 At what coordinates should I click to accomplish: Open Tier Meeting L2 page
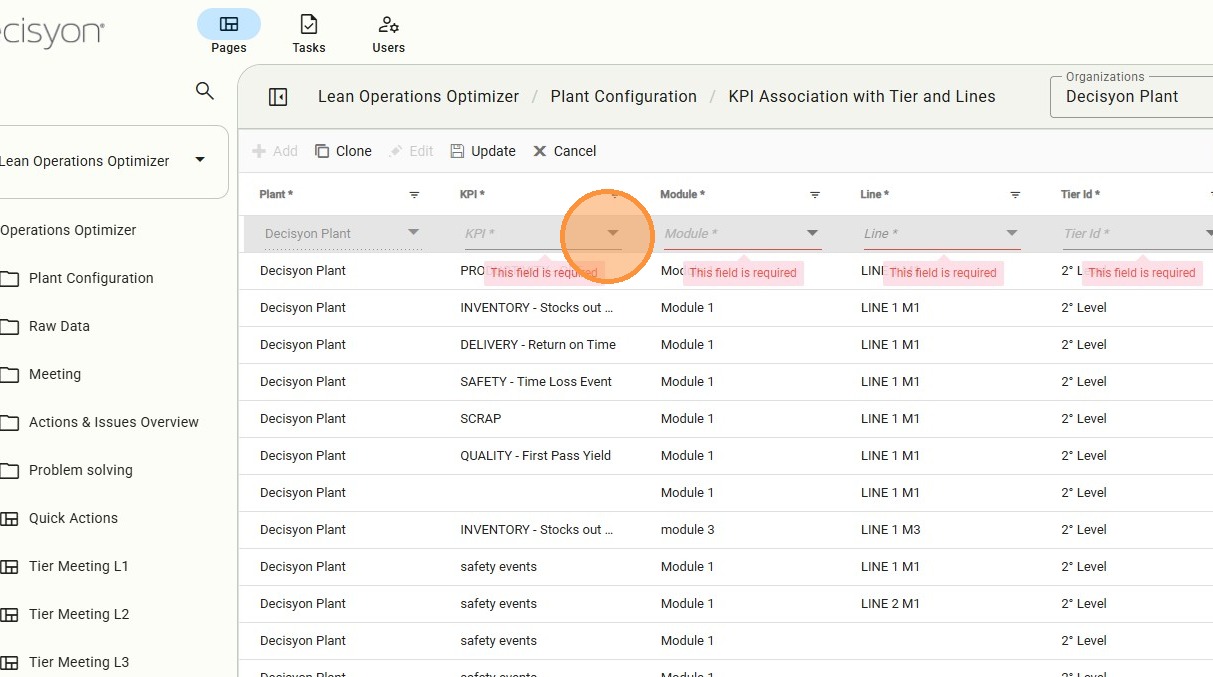pyautogui.click(x=79, y=614)
